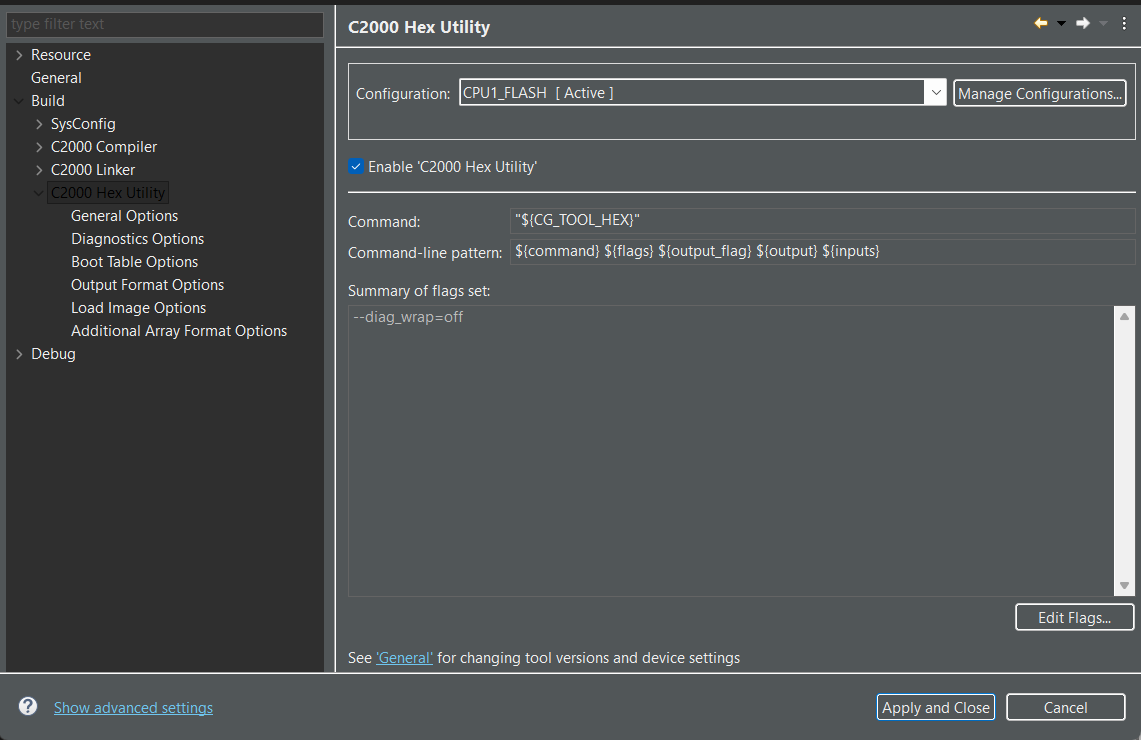
Task: Expand the Debug tree node
Action: coord(20,354)
